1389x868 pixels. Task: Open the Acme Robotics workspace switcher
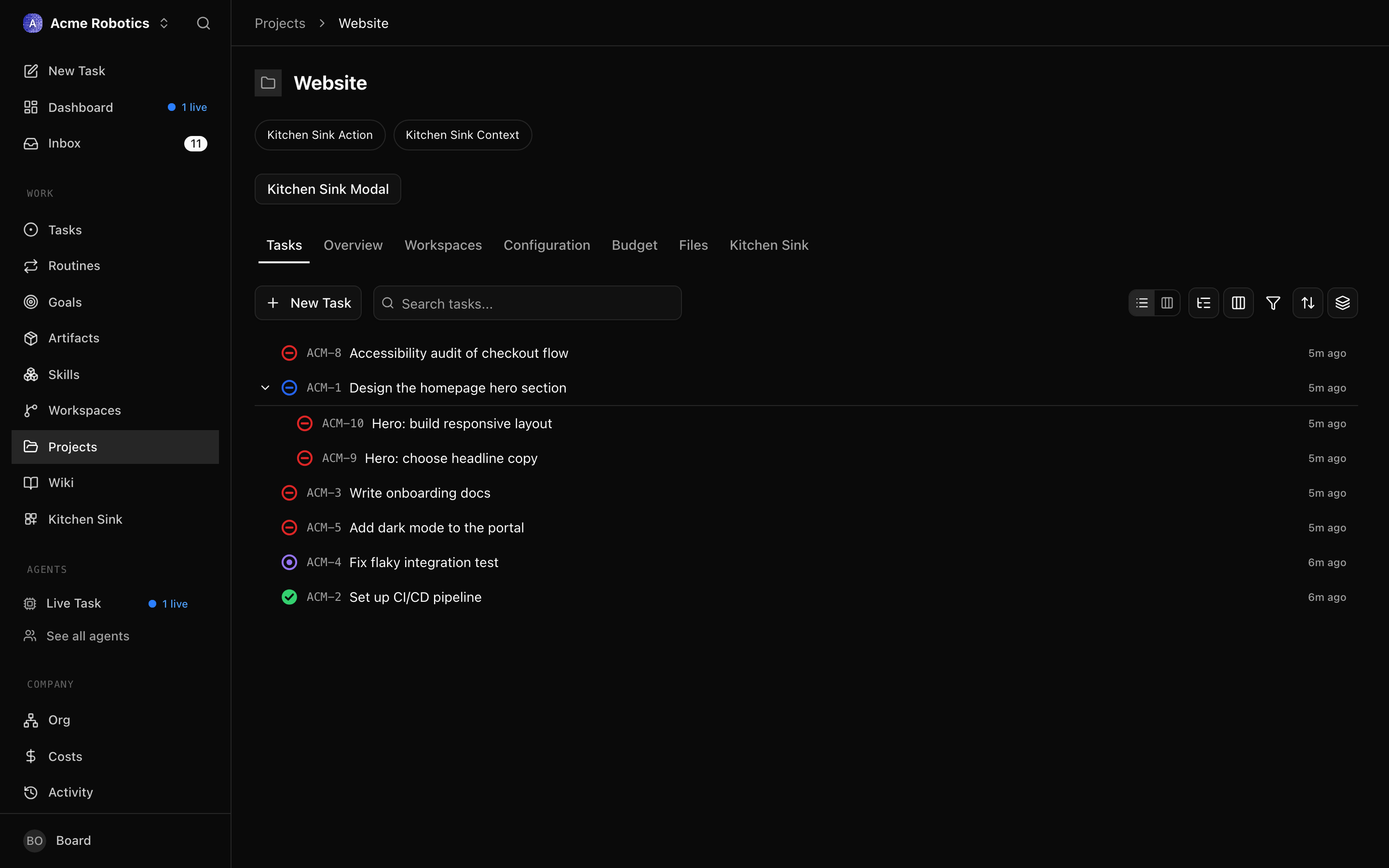tap(96, 23)
